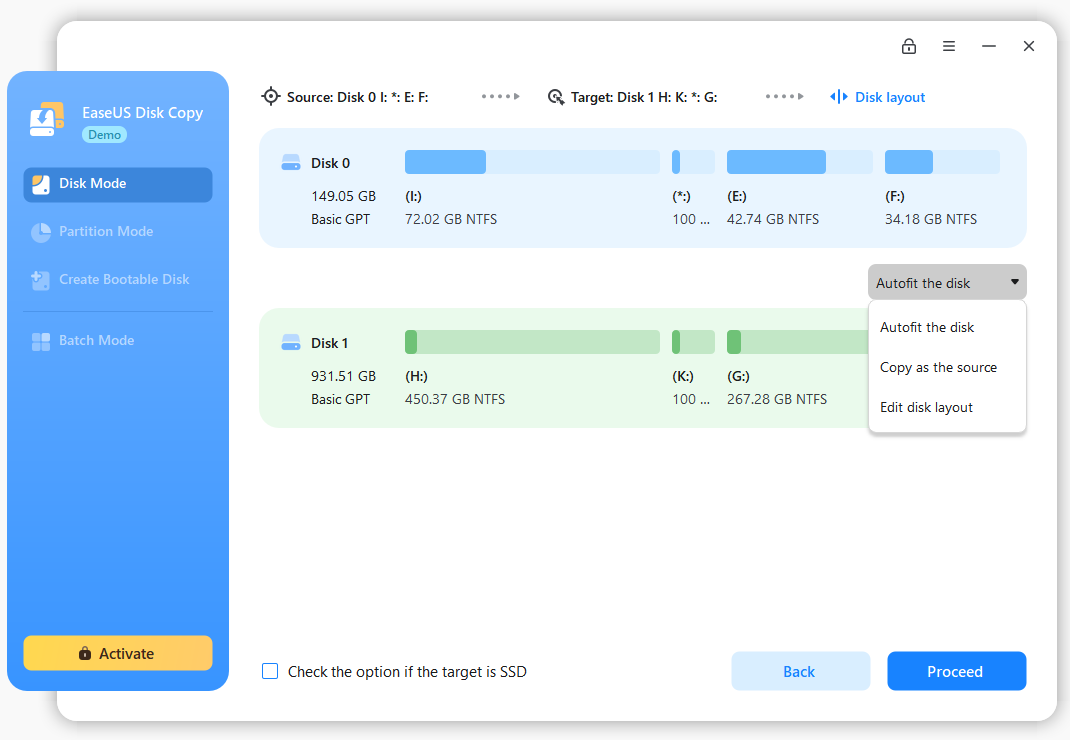Image resolution: width=1070 pixels, height=740 pixels.
Task: Click the Disk Mode icon
Action: coord(40,184)
